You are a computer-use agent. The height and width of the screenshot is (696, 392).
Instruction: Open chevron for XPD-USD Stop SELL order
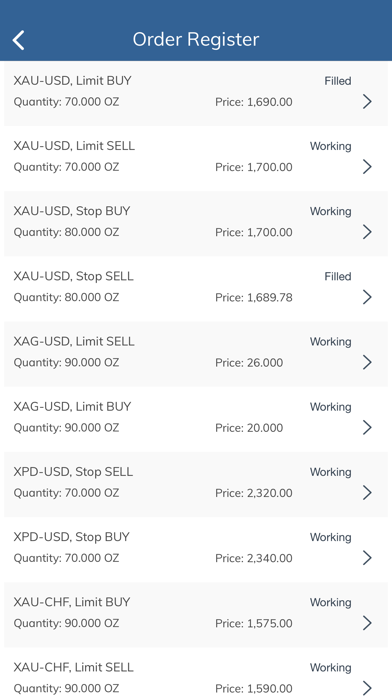coord(367,493)
